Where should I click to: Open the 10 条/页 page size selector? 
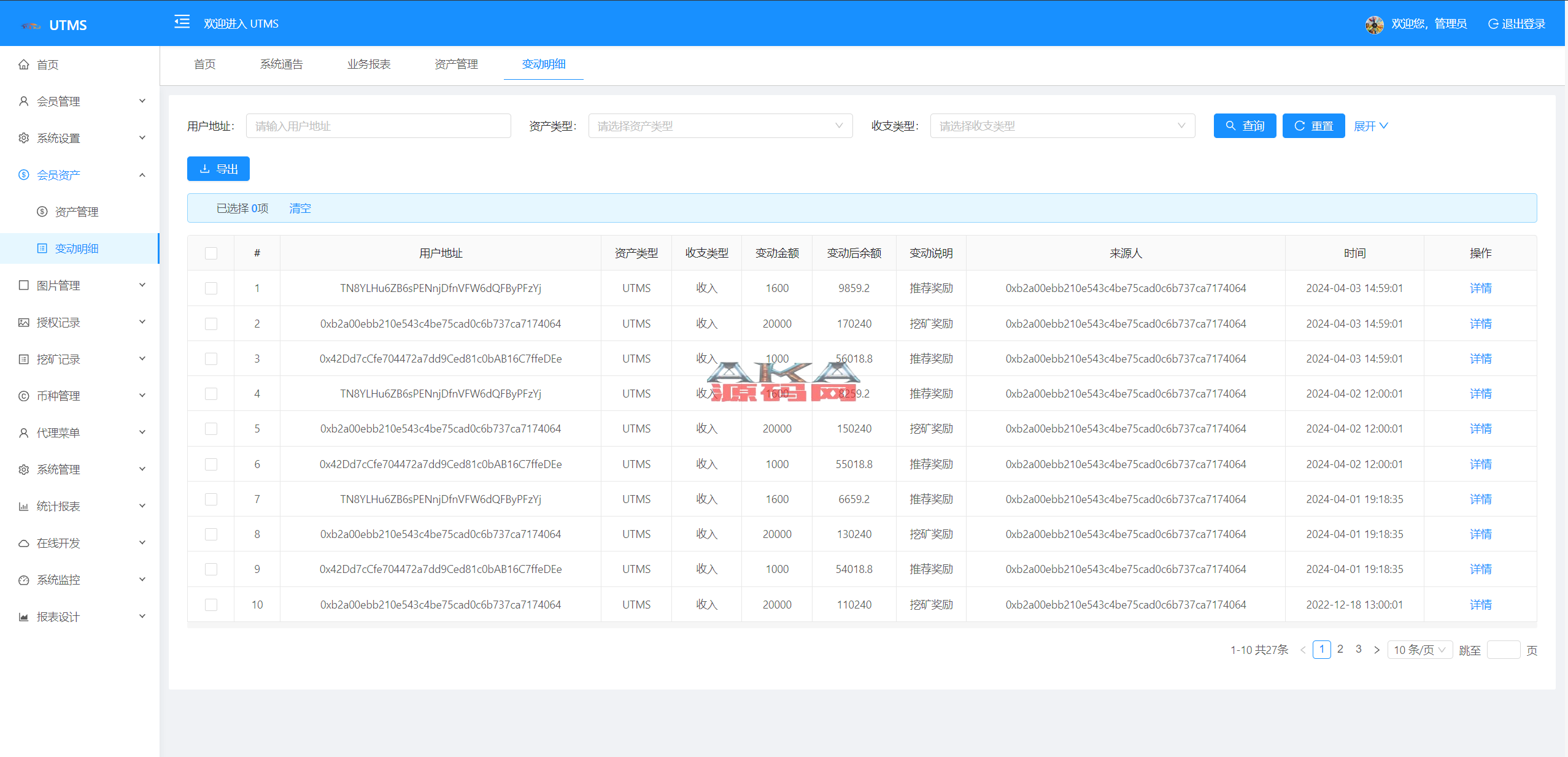pos(1419,650)
